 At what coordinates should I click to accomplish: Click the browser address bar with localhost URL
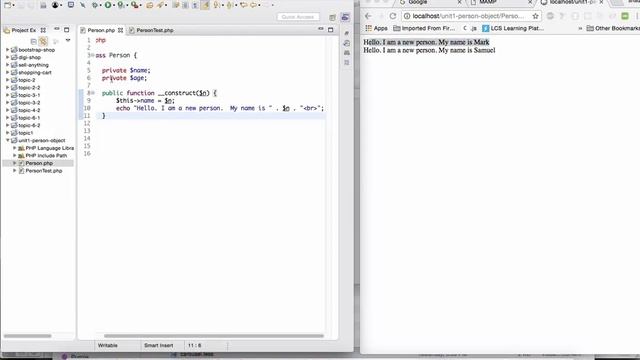point(467,16)
